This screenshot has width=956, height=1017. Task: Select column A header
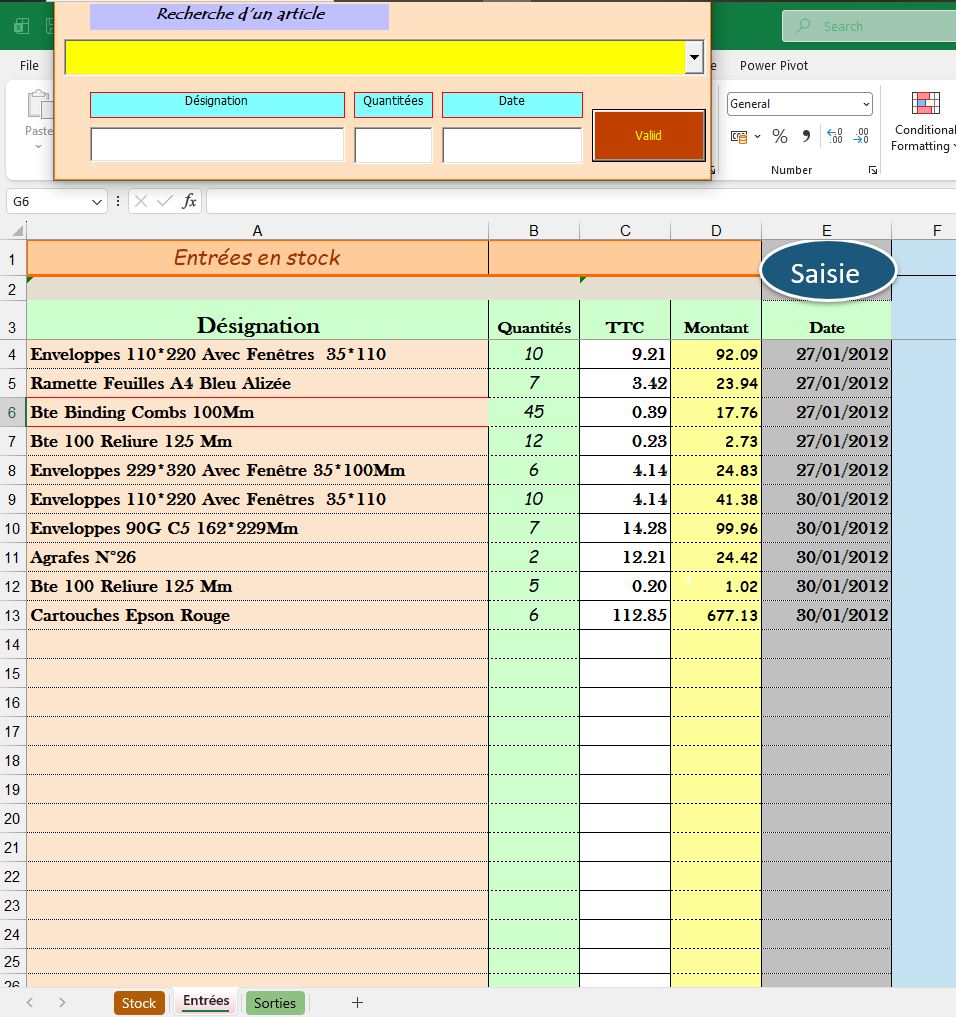coord(257,230)
